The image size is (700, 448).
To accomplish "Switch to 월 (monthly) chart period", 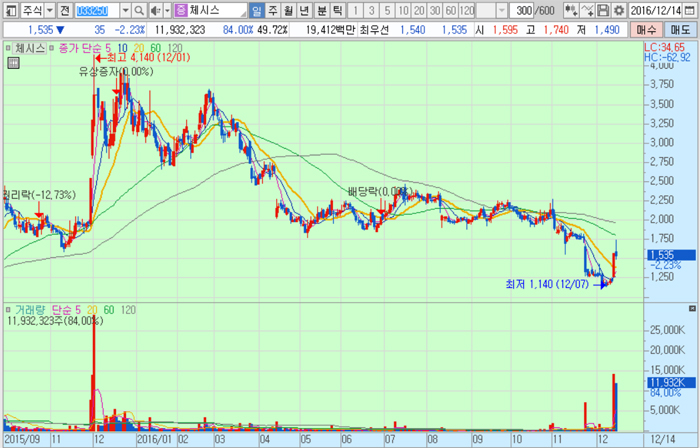I will (x=289, y=10).
